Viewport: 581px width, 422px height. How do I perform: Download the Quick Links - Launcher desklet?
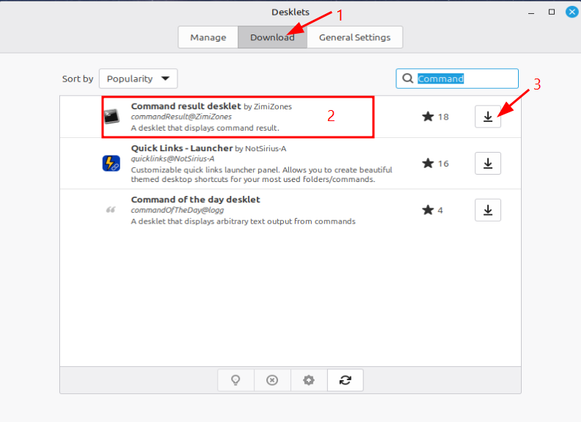click(488, 163)
